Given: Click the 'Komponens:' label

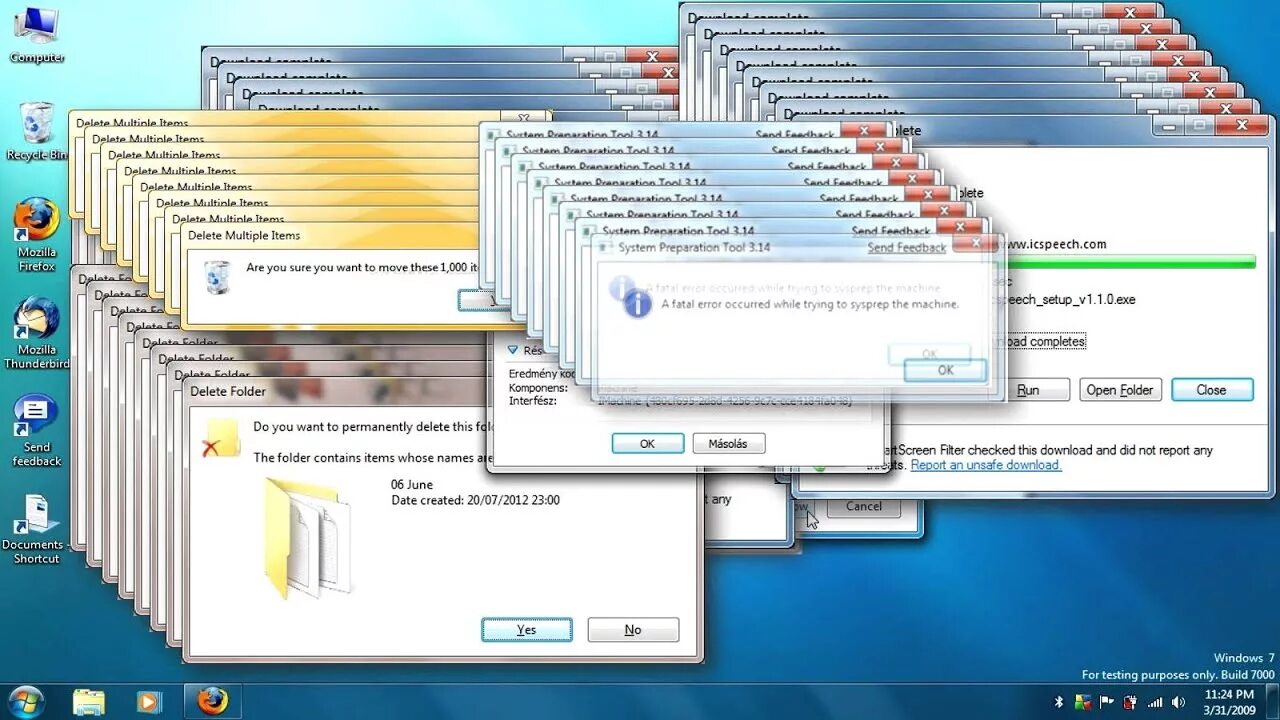Looking at the screenshot, I should pos(538,387).
